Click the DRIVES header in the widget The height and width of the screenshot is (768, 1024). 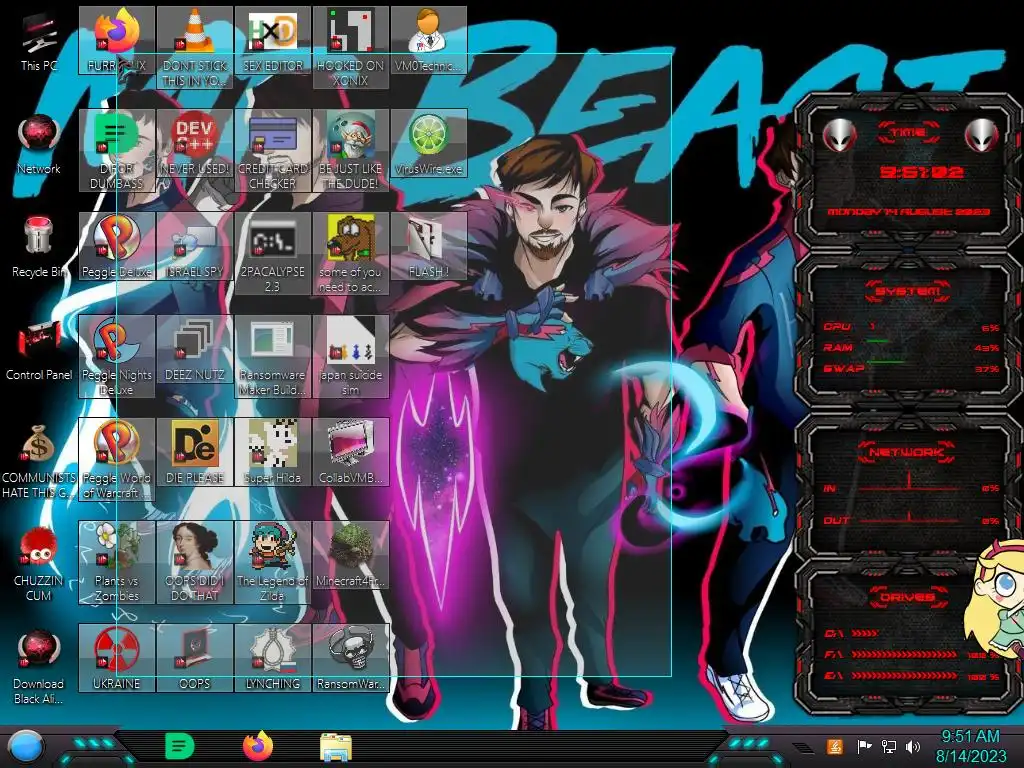(x=907, y=597)
